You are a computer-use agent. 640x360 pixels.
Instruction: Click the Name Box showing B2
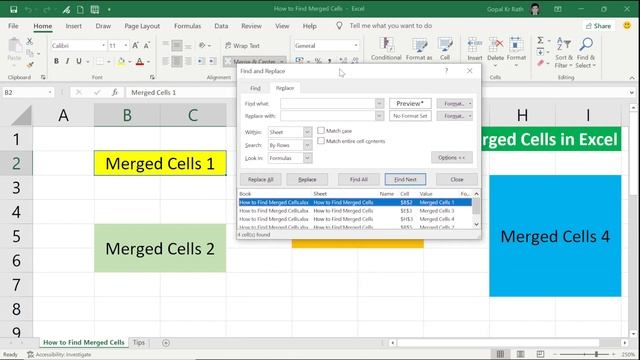[x=28, y=93]
